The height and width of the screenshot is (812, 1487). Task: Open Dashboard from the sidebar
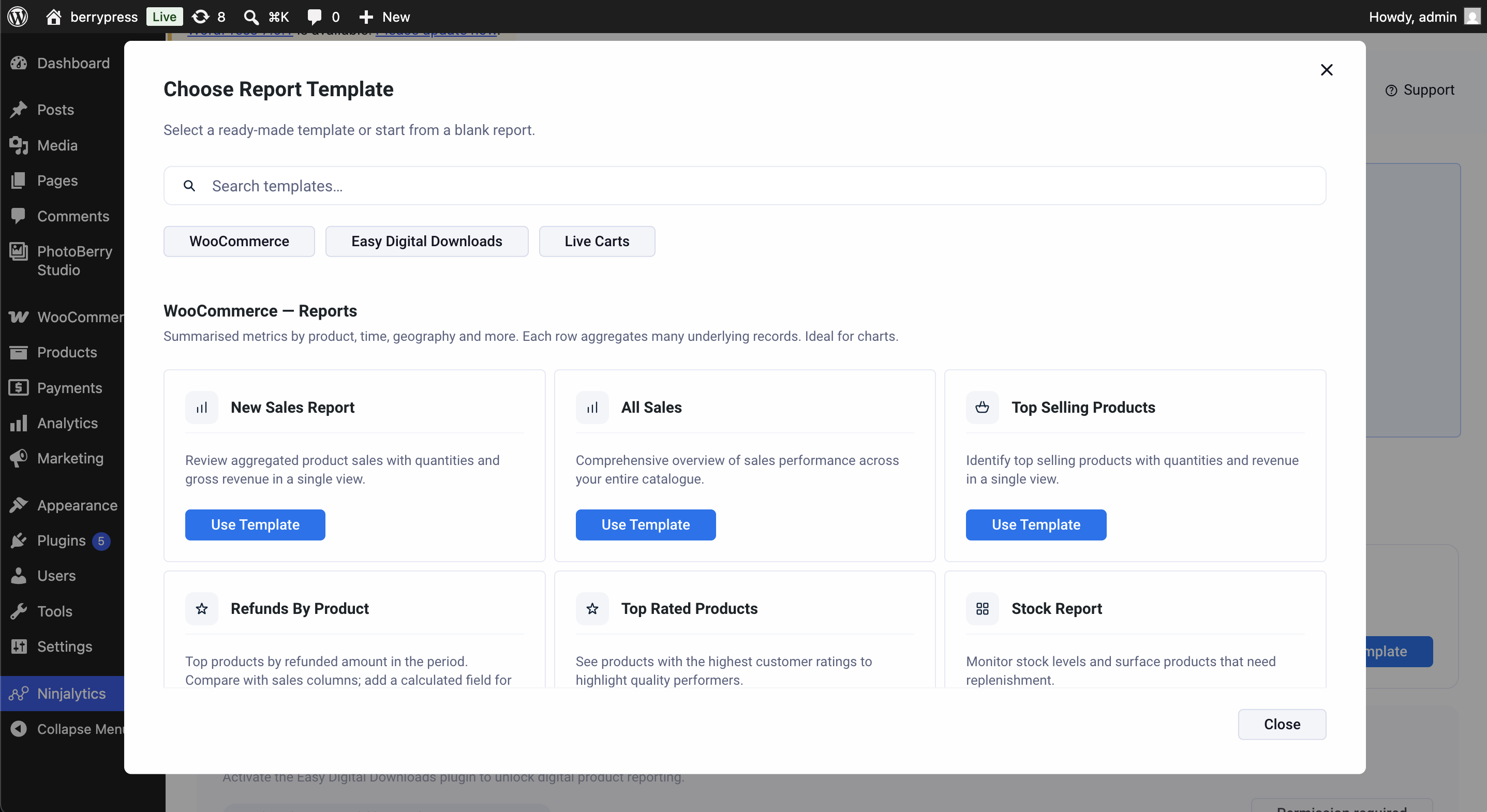tap(62, 63)
